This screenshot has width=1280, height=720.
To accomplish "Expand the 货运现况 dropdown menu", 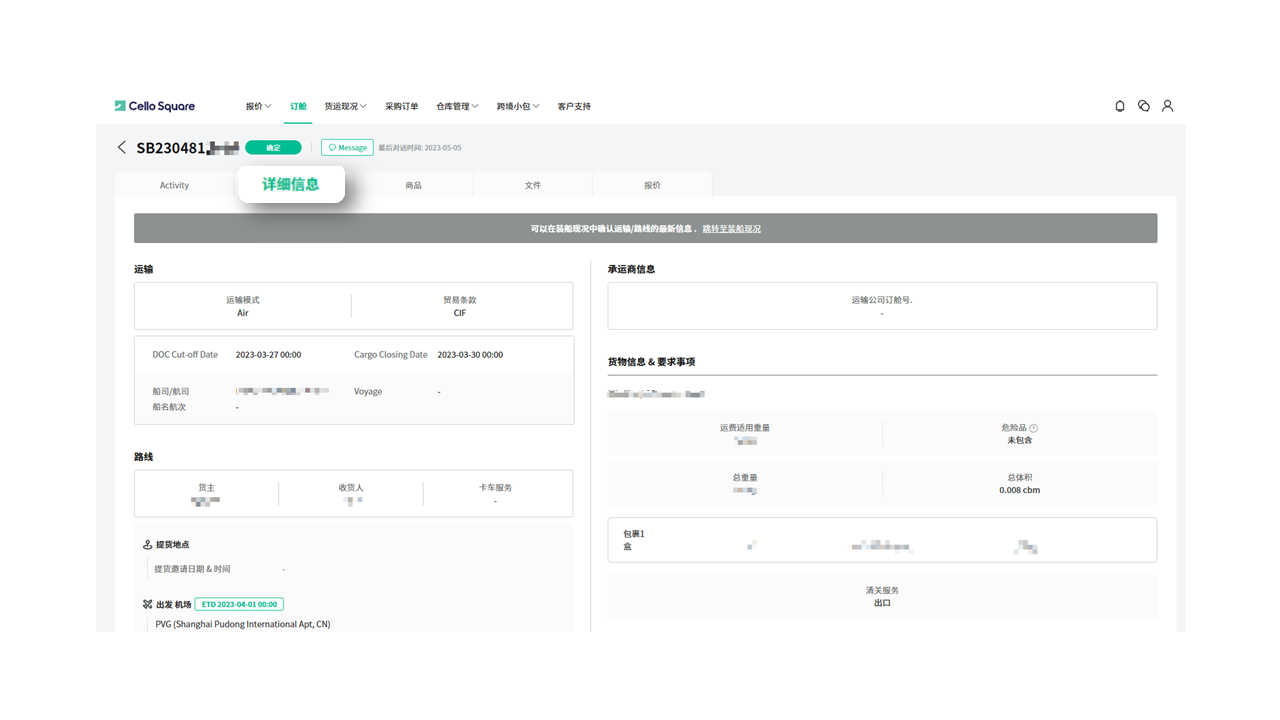I will click(345, 106).
